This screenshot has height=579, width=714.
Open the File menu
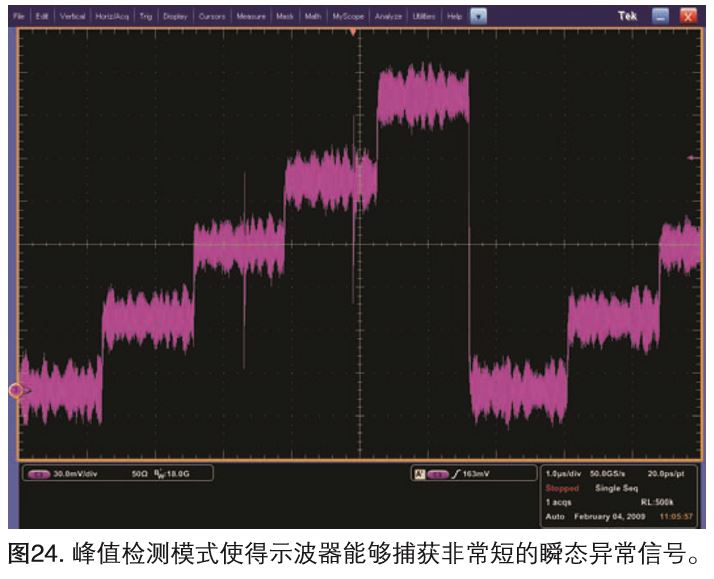(18, 17)
